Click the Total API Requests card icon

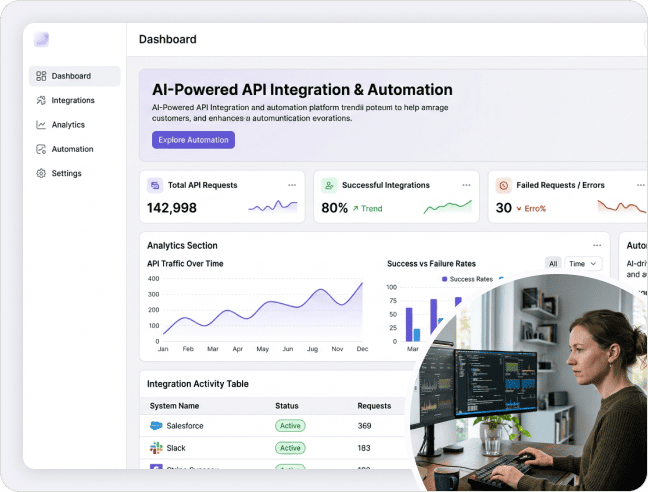155,185
